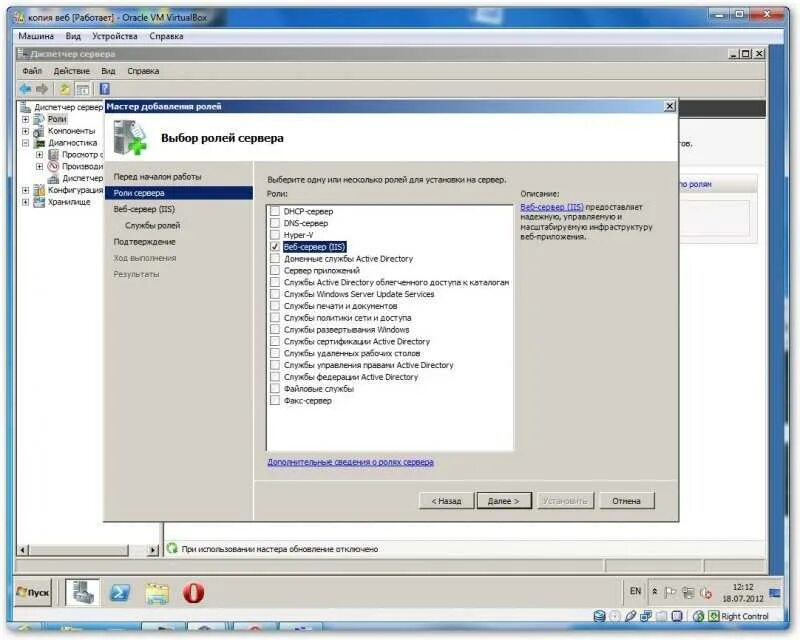This screenshot has height=640, width=800.
Task: Launch Opera browser from taskbar
Action: 194,593
